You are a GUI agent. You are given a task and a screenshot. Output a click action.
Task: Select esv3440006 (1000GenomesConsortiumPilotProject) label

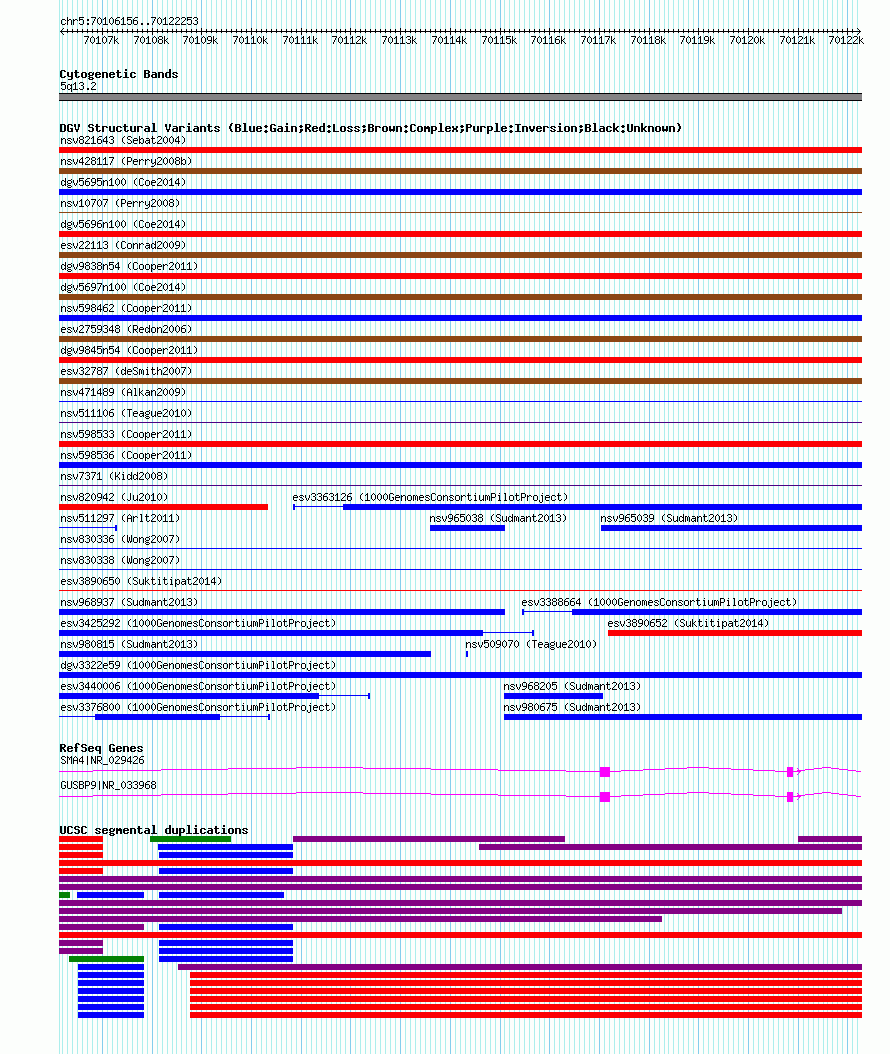pos(198,686)
